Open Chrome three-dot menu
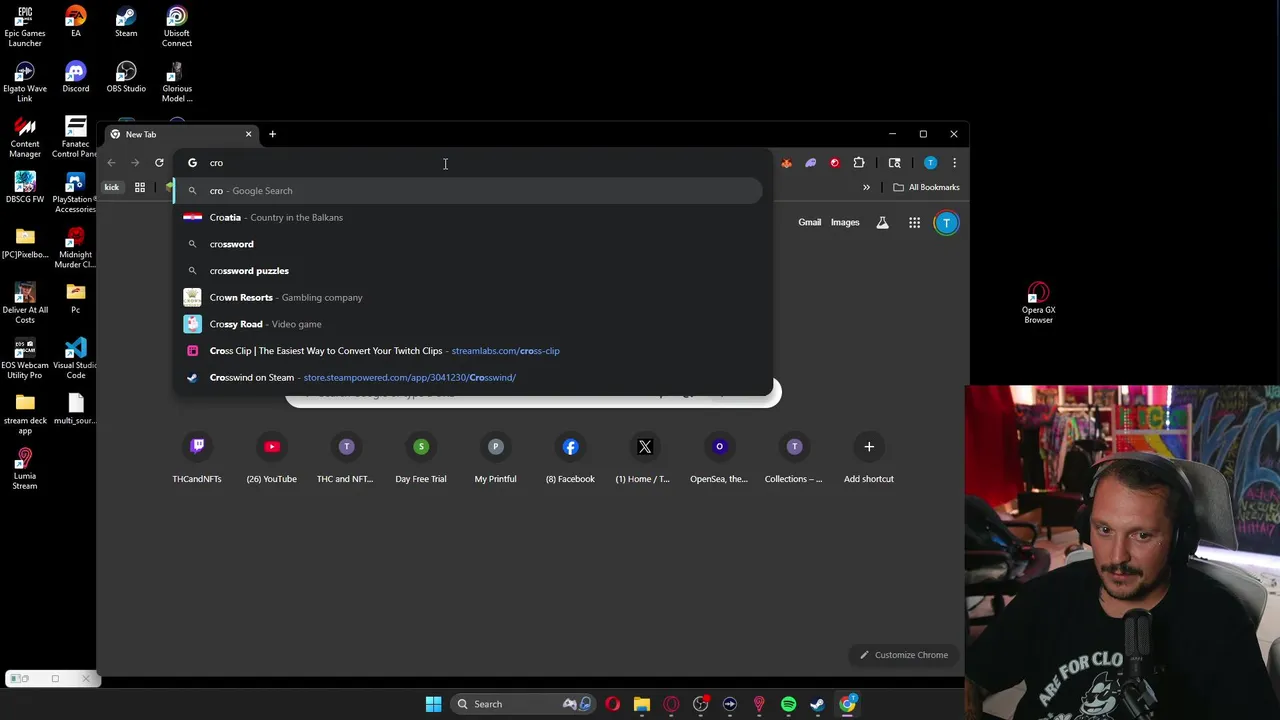 click(954, 163)
